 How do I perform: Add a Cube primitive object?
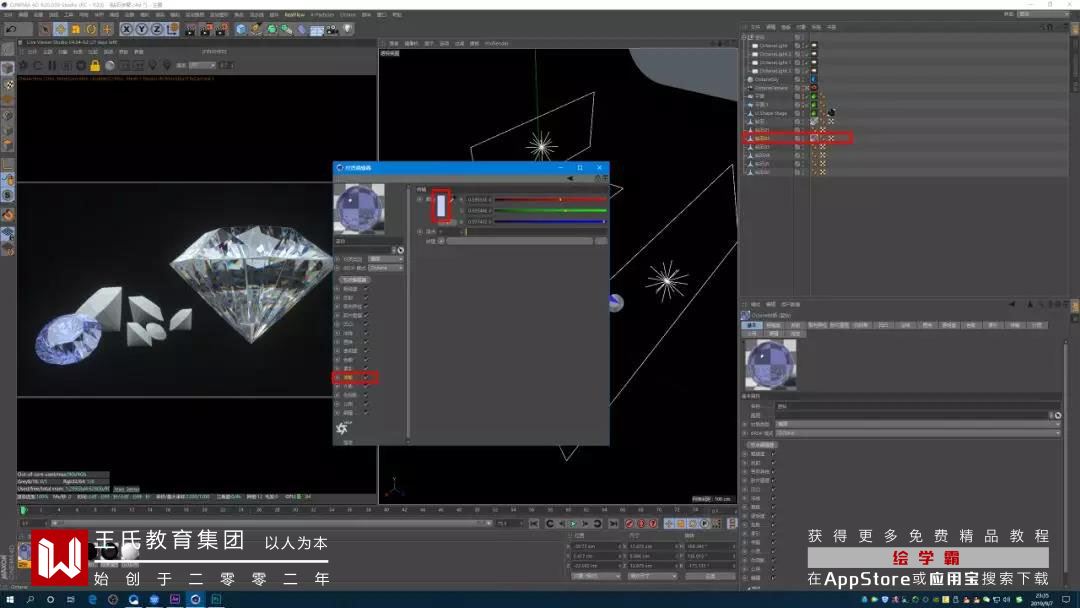(240, 29)
